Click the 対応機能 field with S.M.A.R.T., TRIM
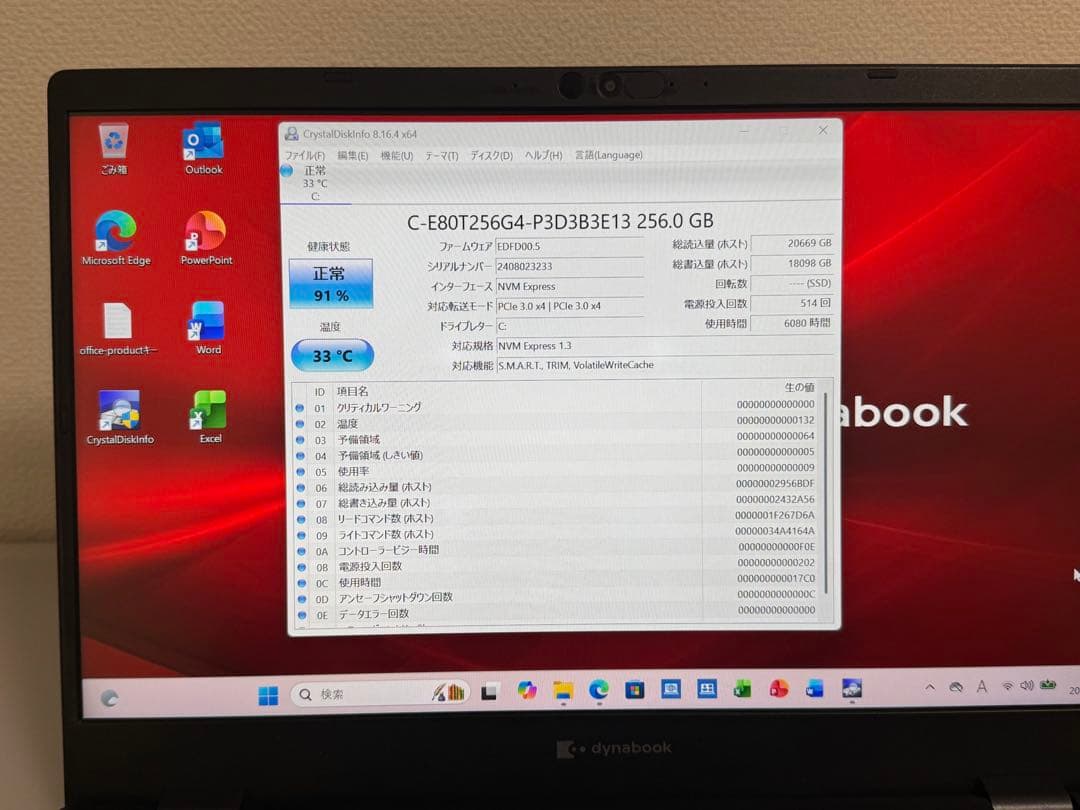 (665, 365)
